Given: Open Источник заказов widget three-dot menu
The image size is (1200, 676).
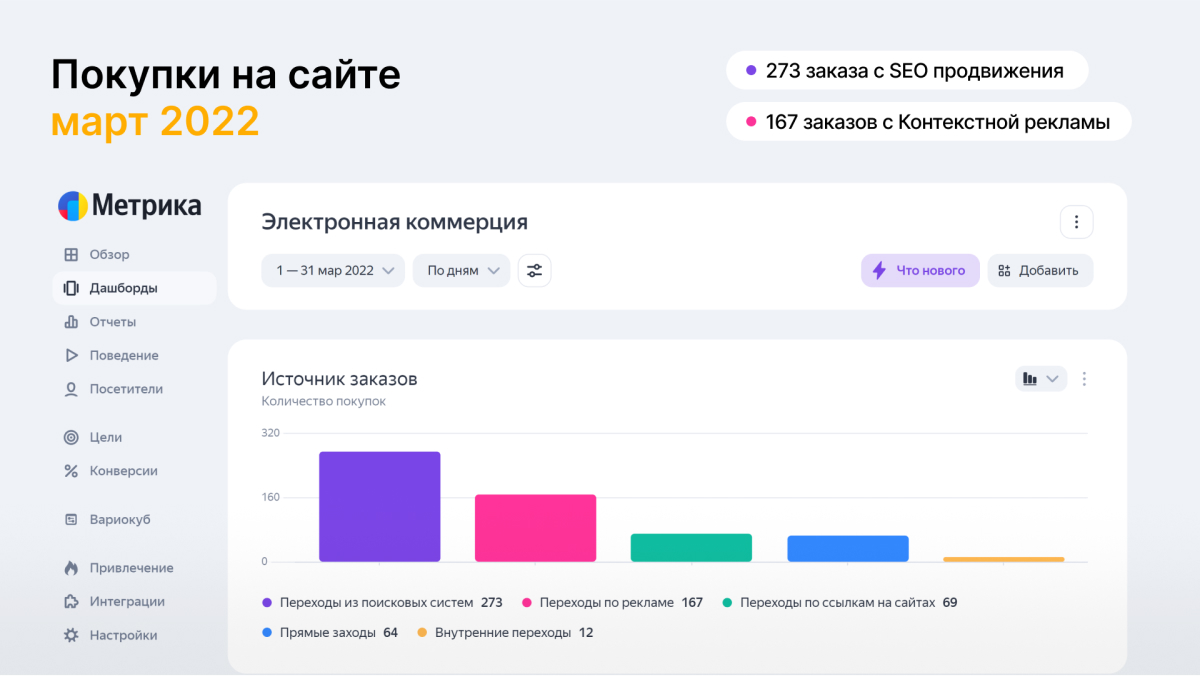Looking at the screenshot, I should (1085, 379).
